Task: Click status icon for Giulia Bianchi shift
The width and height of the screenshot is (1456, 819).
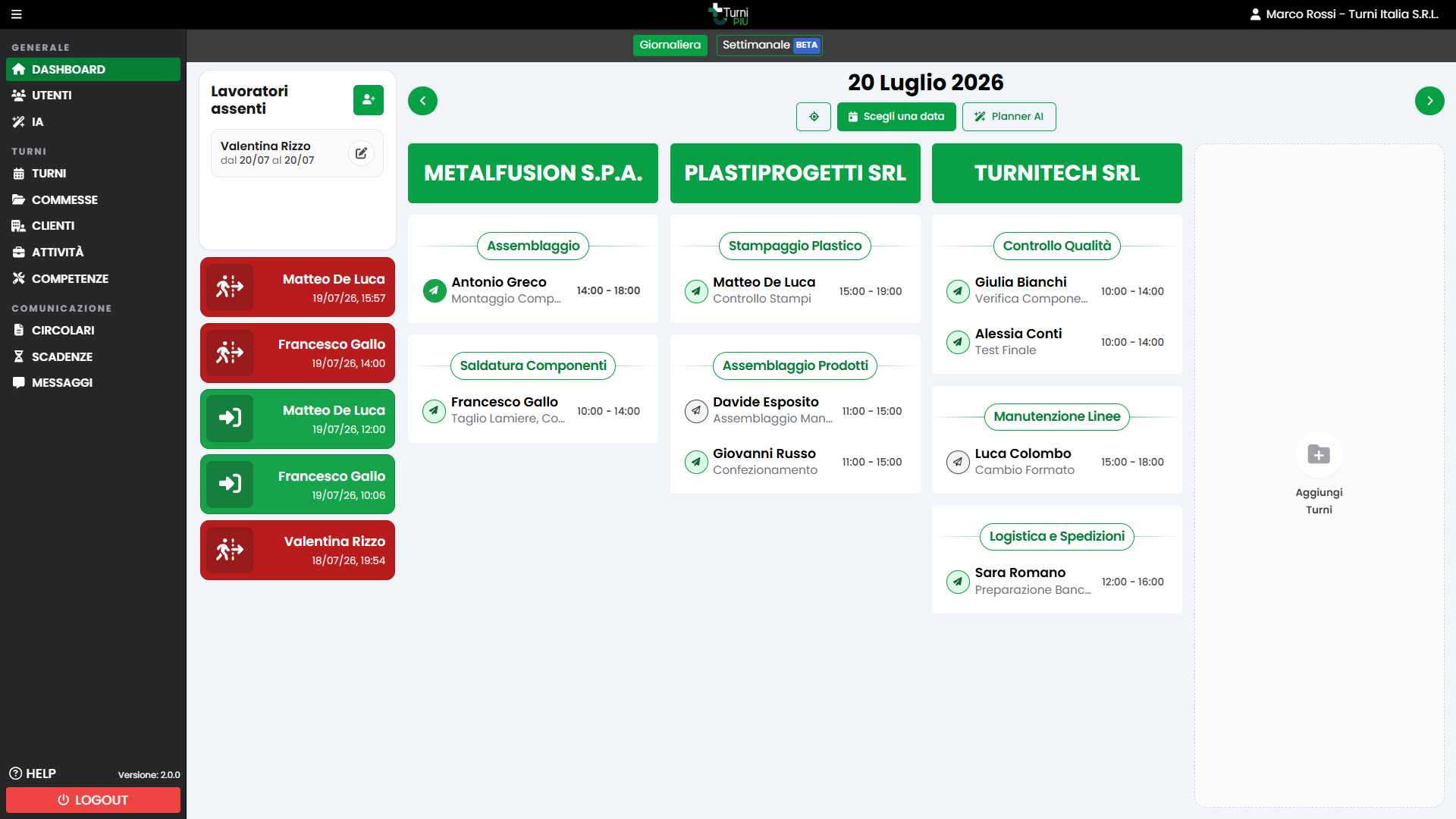Action: coord(959,291)
